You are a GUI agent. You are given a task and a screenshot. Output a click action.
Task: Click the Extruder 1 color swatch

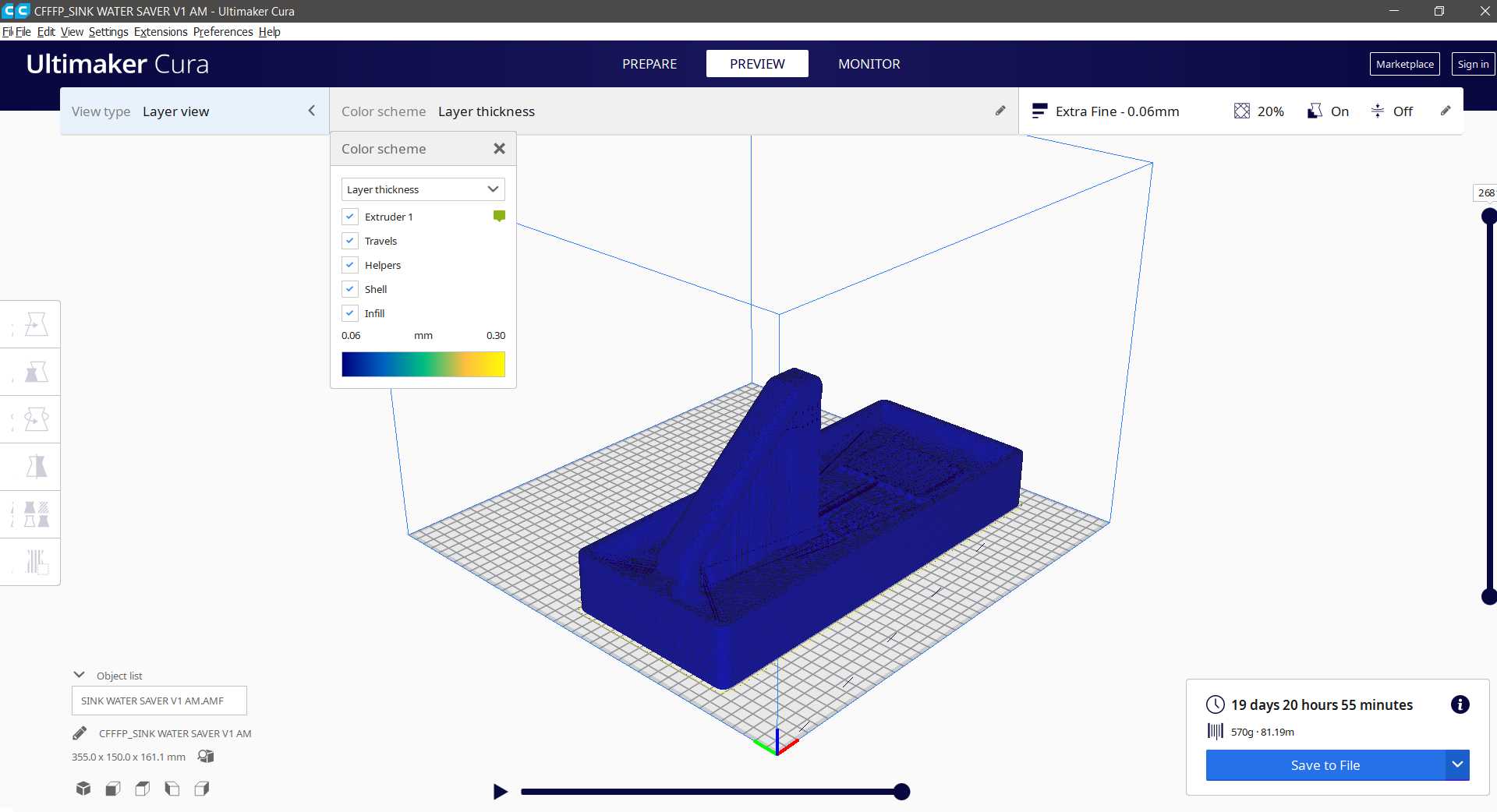coord(499,216)
